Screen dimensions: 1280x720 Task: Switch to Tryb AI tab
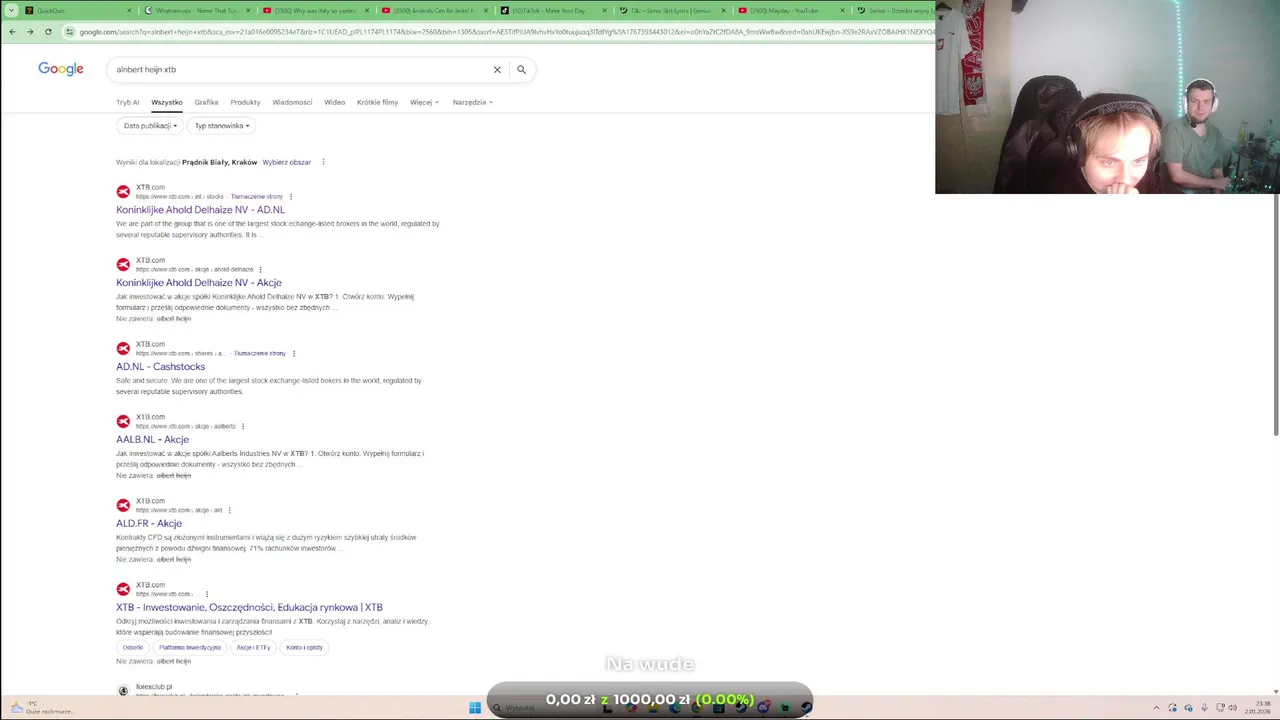127,102
